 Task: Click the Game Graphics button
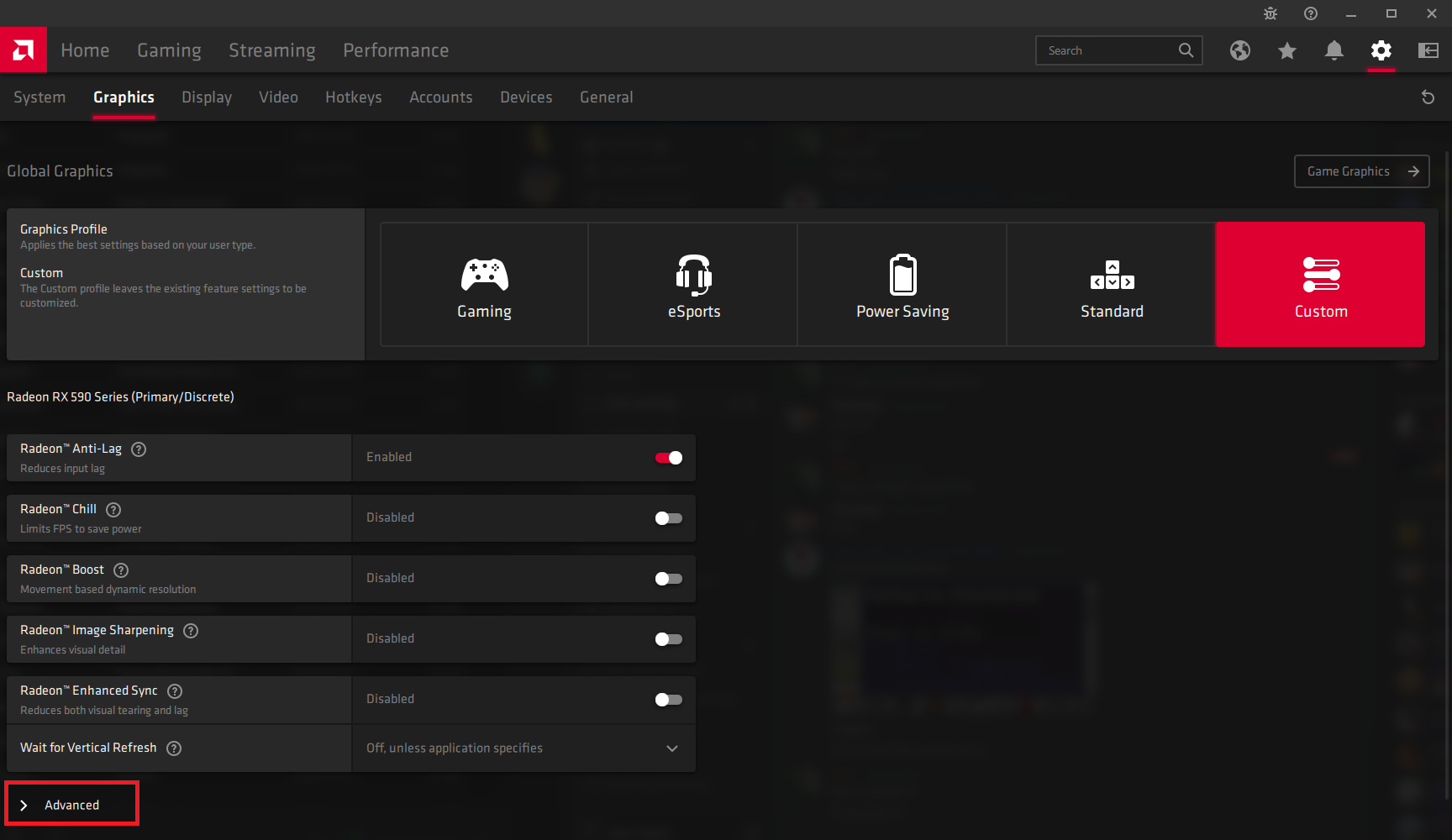click(x=1361, y=171)
